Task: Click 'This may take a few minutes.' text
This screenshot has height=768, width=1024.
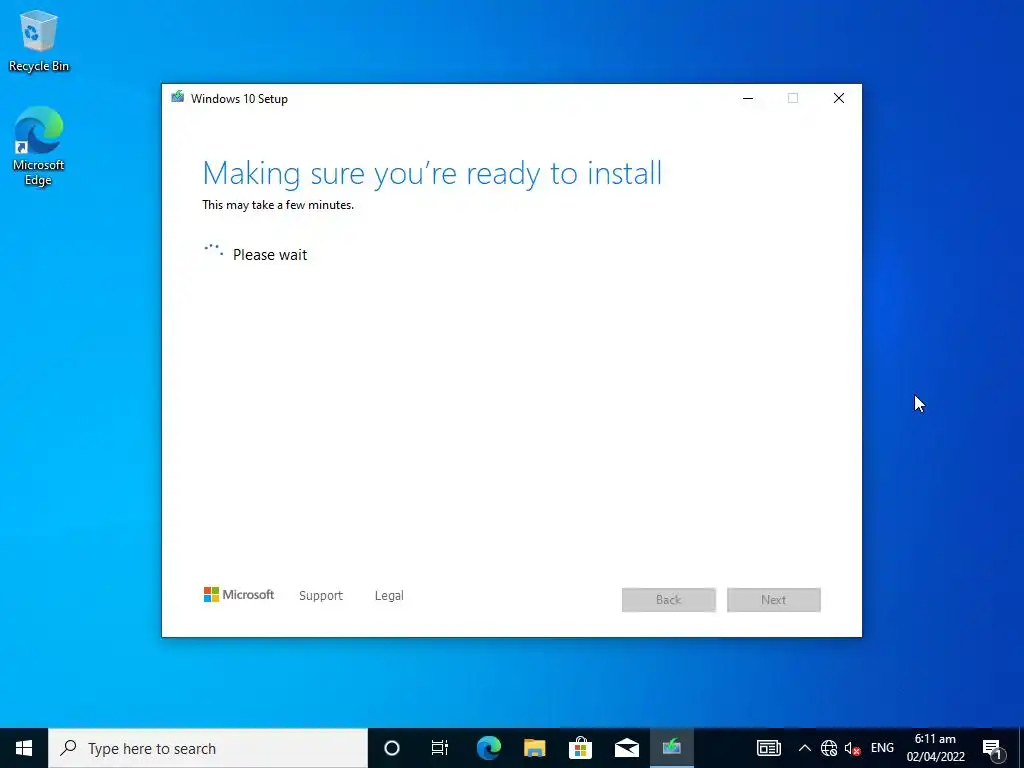Action: pos(278,205)
